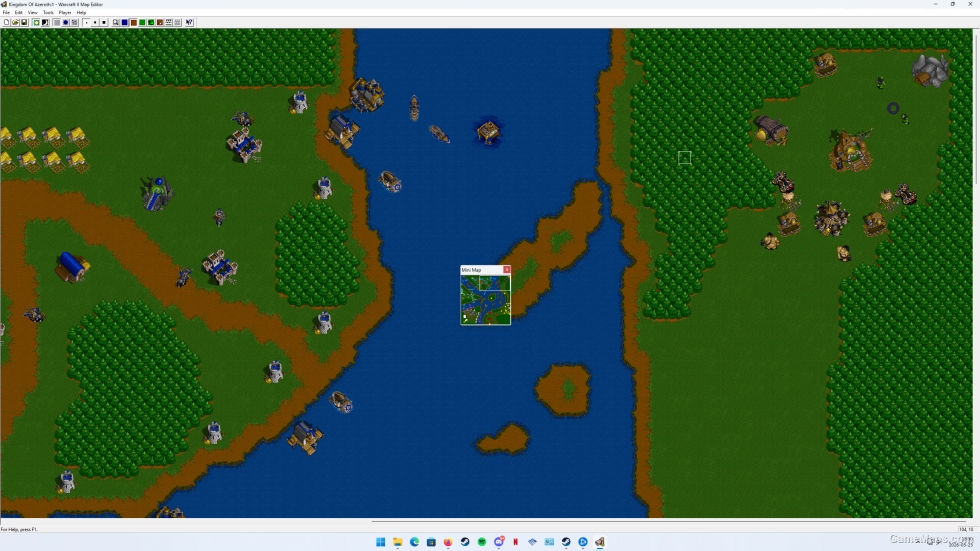Save the map using the floppy disk icon

[24, 22]
